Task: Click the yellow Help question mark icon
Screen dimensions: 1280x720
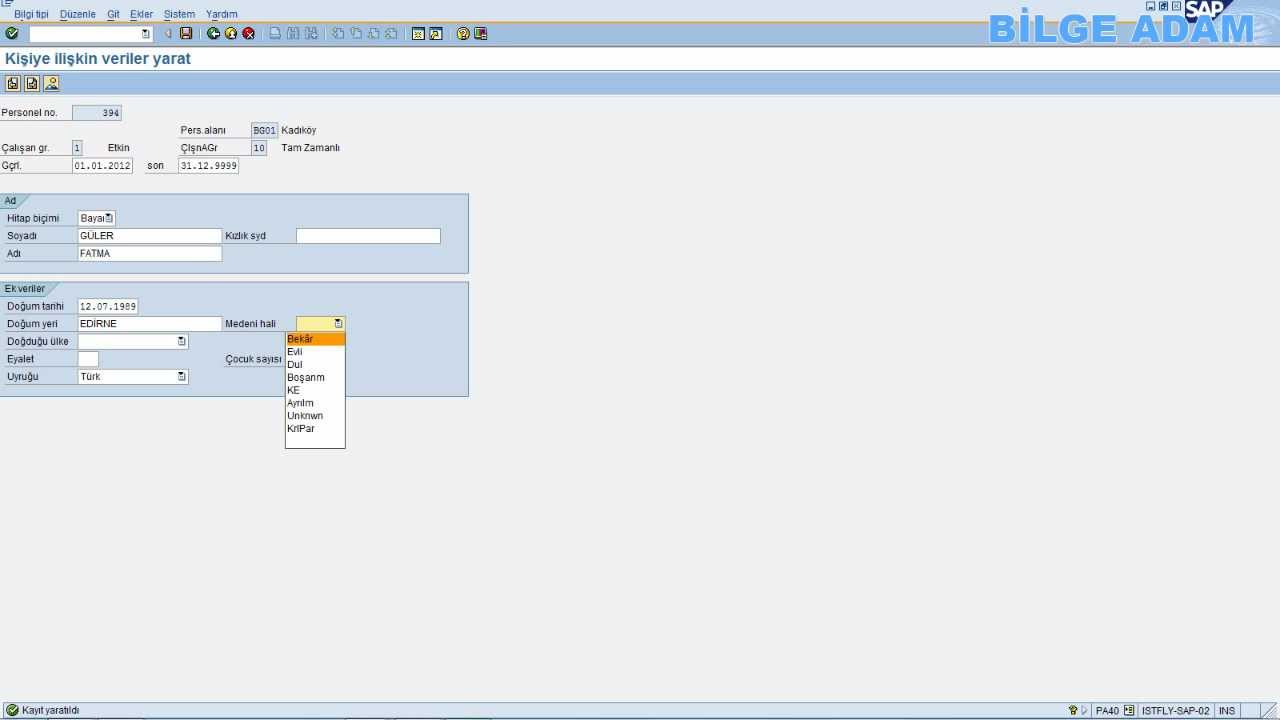Action: tap(463, 34)
